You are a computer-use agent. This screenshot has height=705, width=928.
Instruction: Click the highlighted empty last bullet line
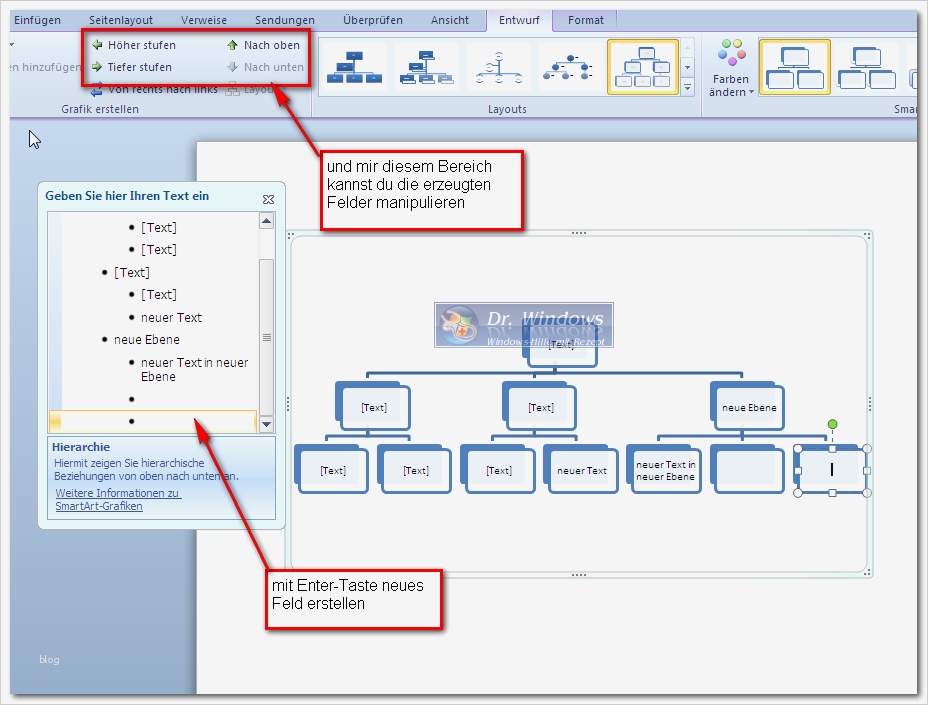coord(153,421)
